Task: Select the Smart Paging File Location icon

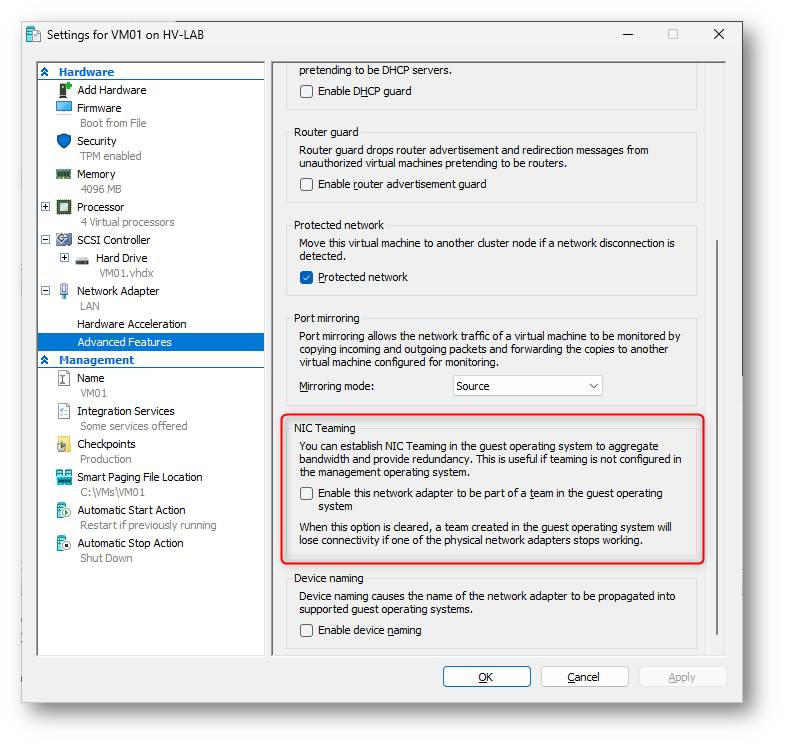Action: click(x=64, y=477)
